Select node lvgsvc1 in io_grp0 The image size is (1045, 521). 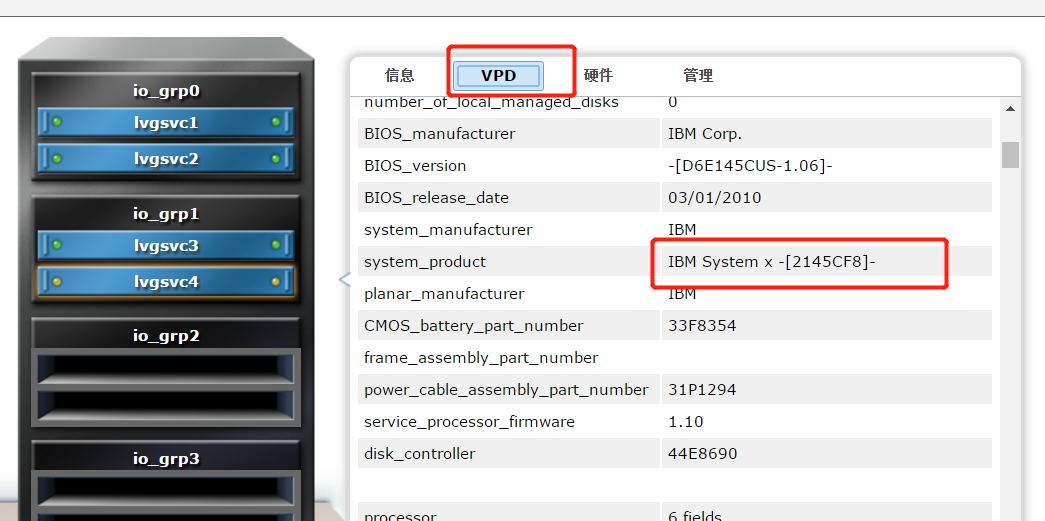pyautogui.click(x=166, y=122)
